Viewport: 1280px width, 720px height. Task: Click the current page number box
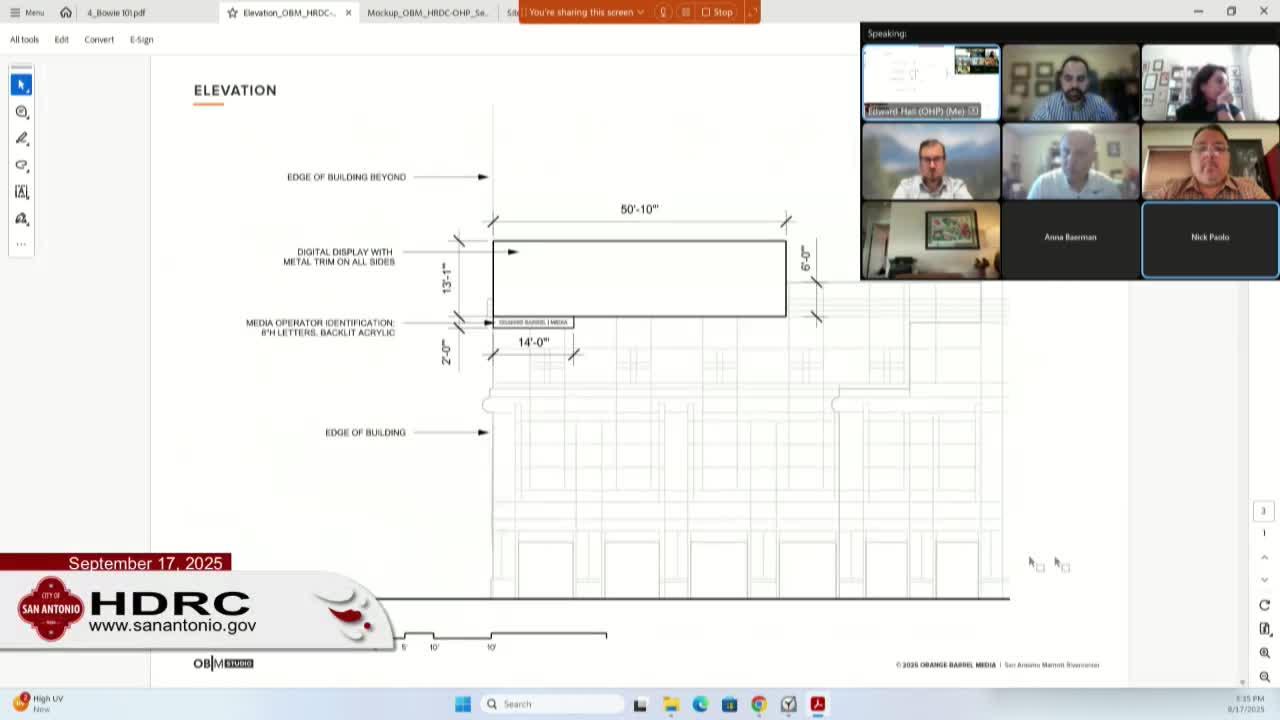[x=1263, y=511]
